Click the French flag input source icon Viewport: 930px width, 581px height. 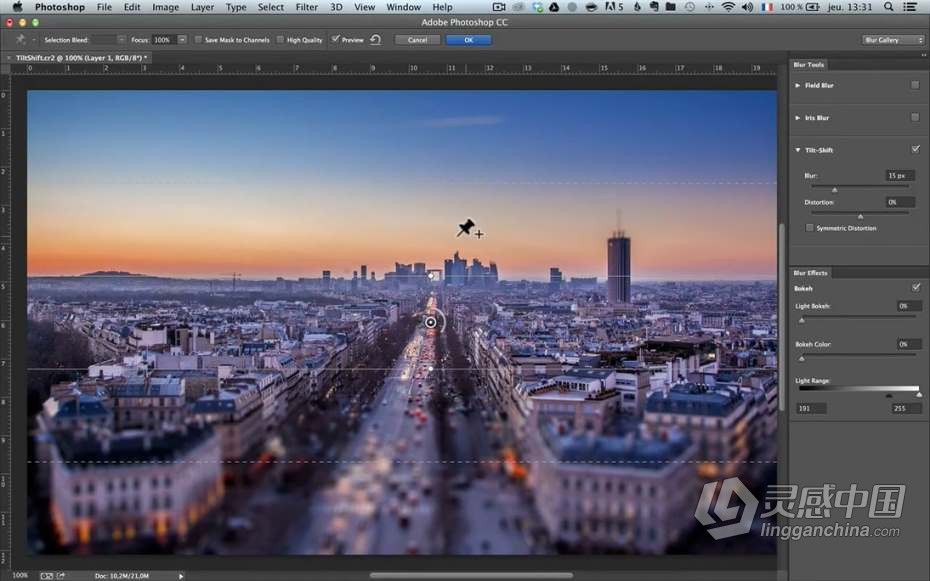pos(766,7)
